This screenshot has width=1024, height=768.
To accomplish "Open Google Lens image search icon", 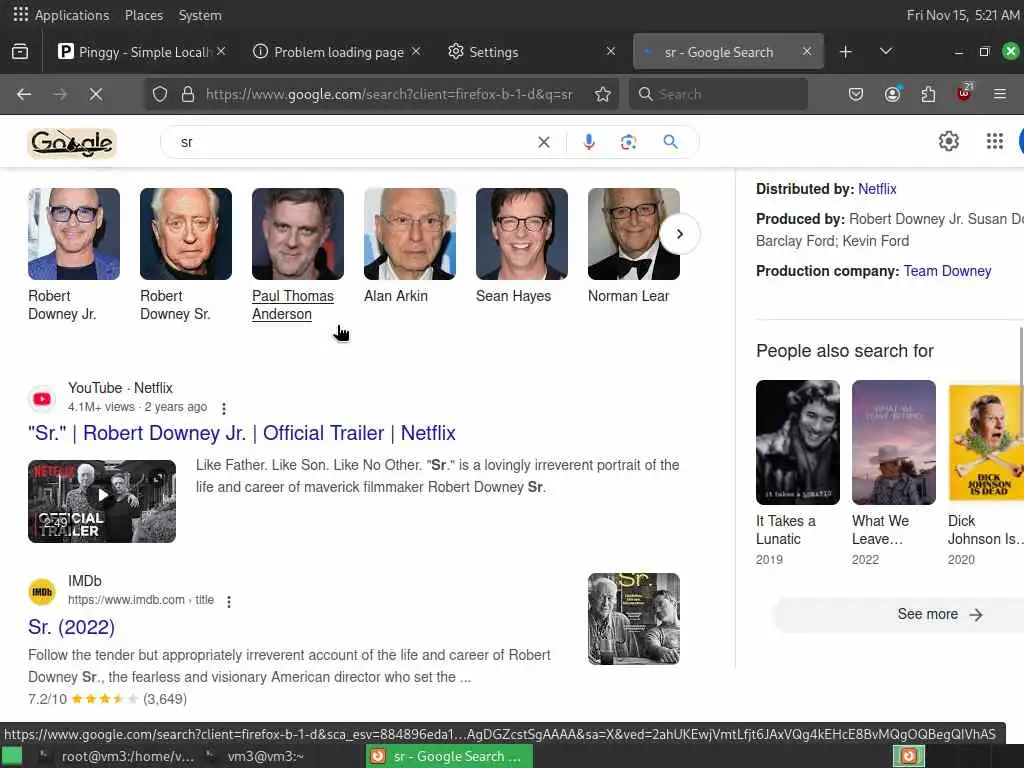I will 628,142.
